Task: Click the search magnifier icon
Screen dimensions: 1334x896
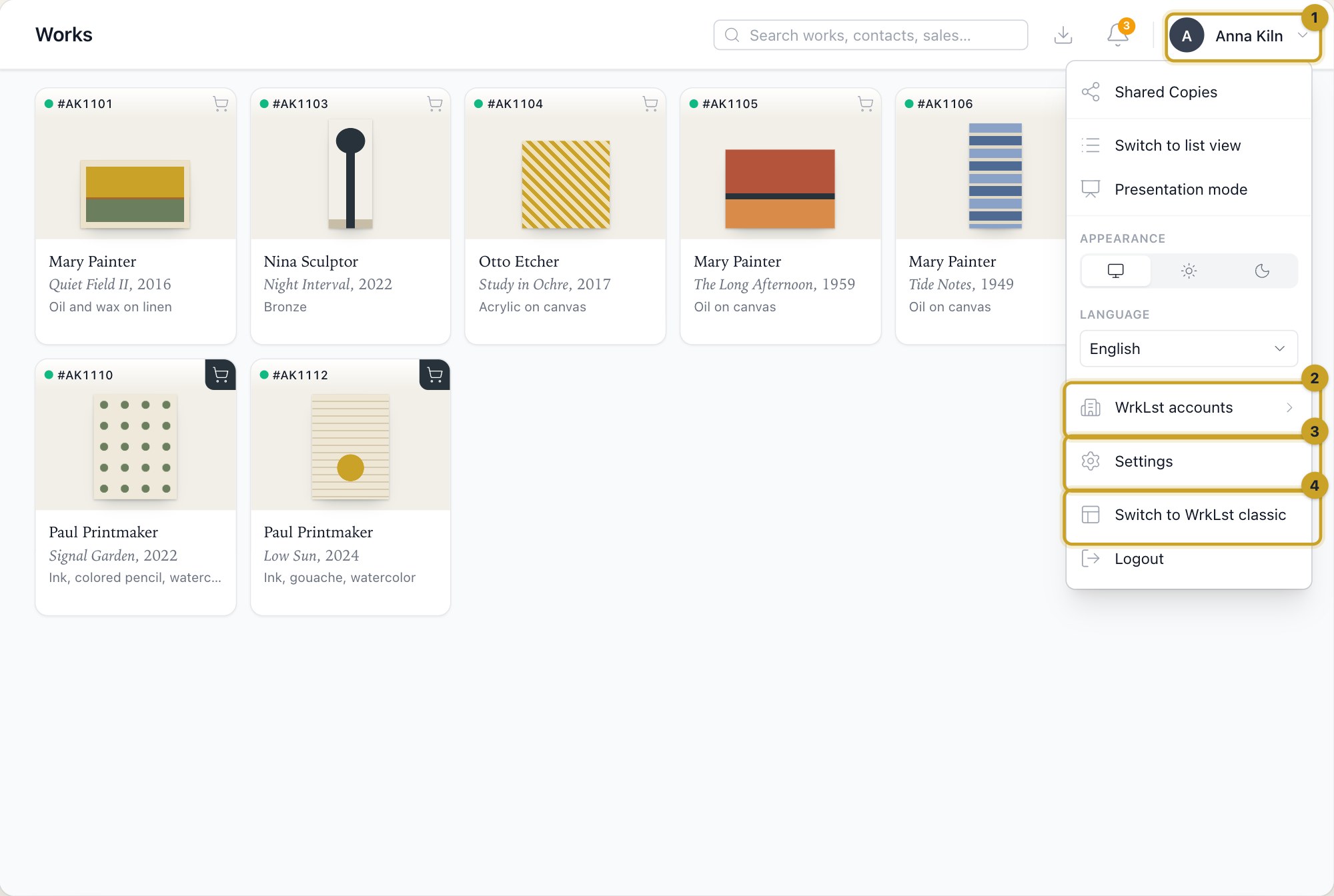Action: click(x=732, y=35)
